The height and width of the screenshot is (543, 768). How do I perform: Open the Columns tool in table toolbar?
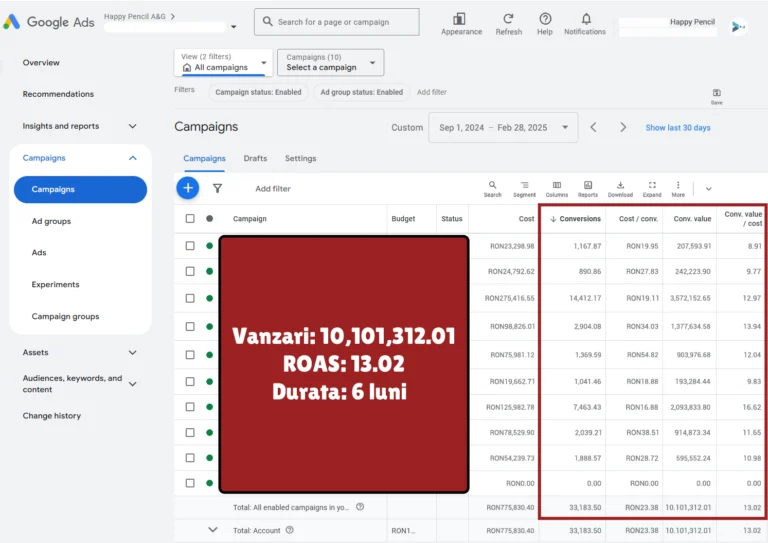tap(556, 186)
